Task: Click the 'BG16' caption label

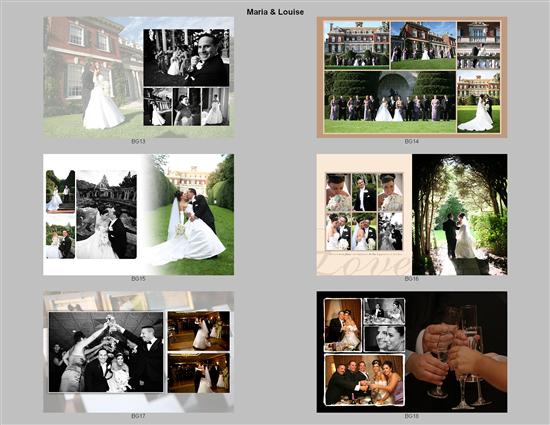Action: click(x=411, y=279)
